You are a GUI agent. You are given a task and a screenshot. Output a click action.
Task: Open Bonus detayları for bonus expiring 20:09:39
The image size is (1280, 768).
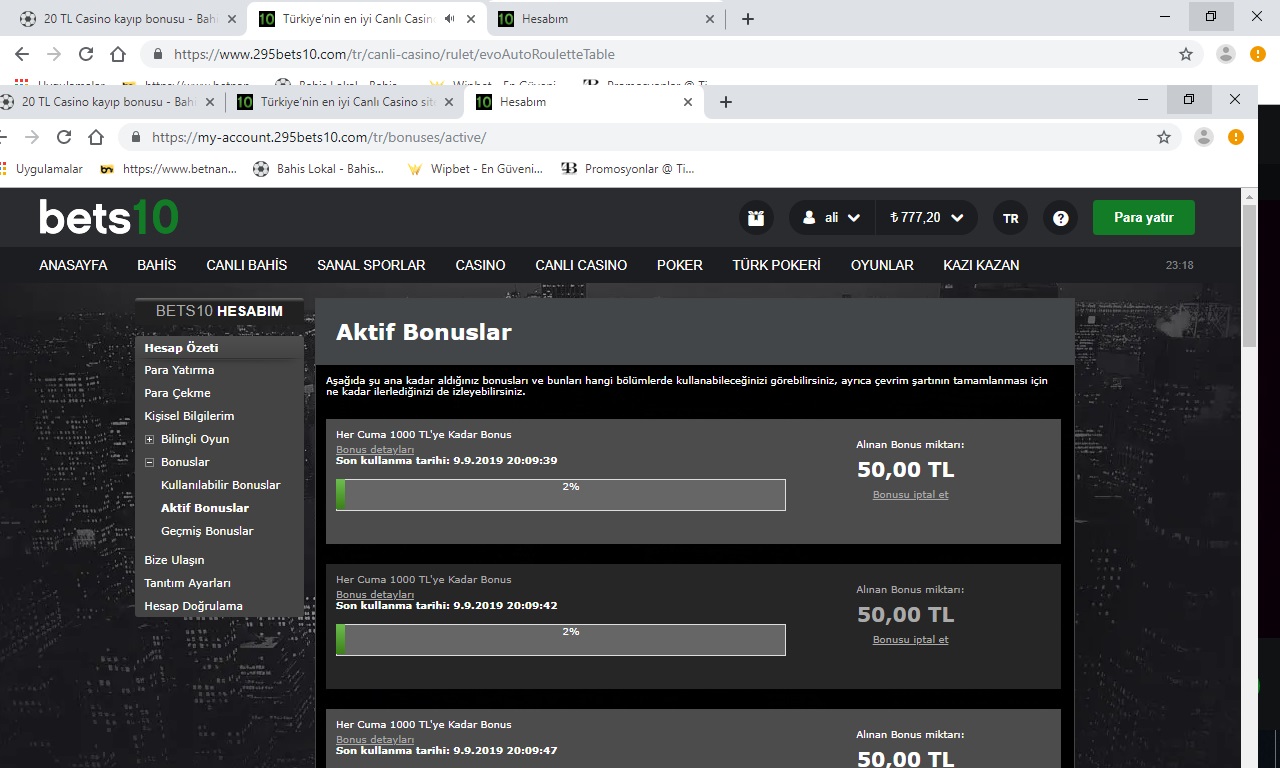click(375, 450)
